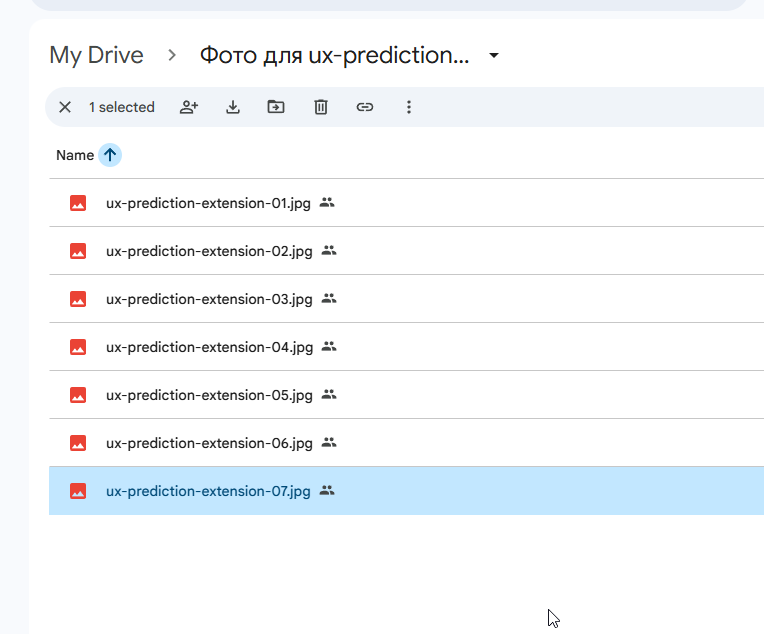Download the selected file

point(233,107)
